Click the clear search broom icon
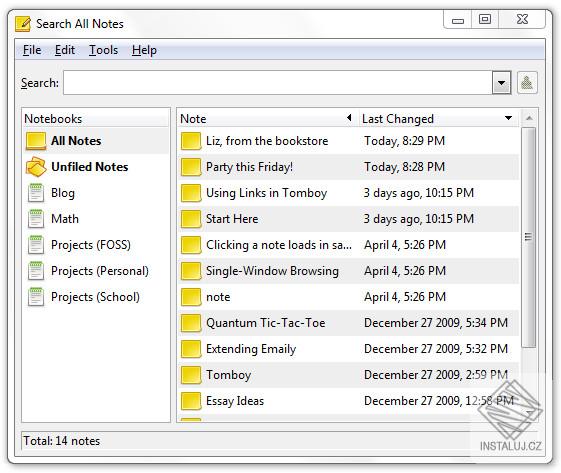 click(527, 83)
